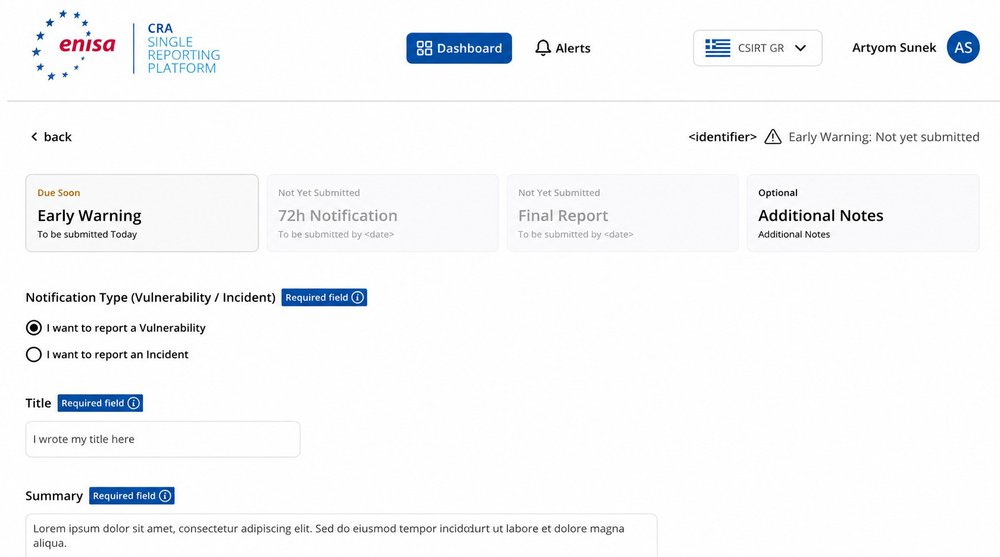The image size is (1000, 557).
Task: Click the warning triangle status icon
Action: pos(772,137)
